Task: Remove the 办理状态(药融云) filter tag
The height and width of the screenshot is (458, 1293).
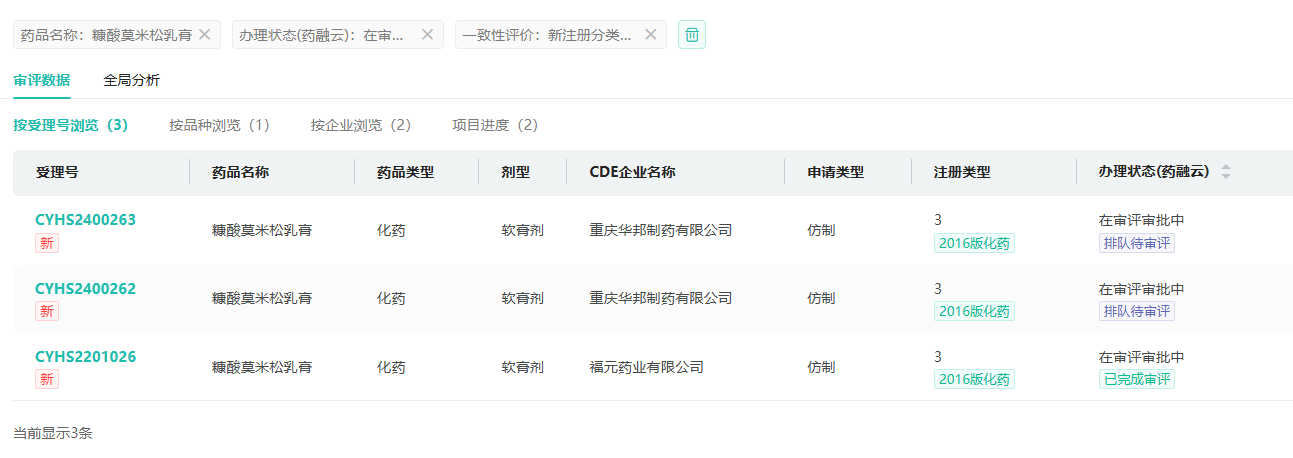Action: 427,34
